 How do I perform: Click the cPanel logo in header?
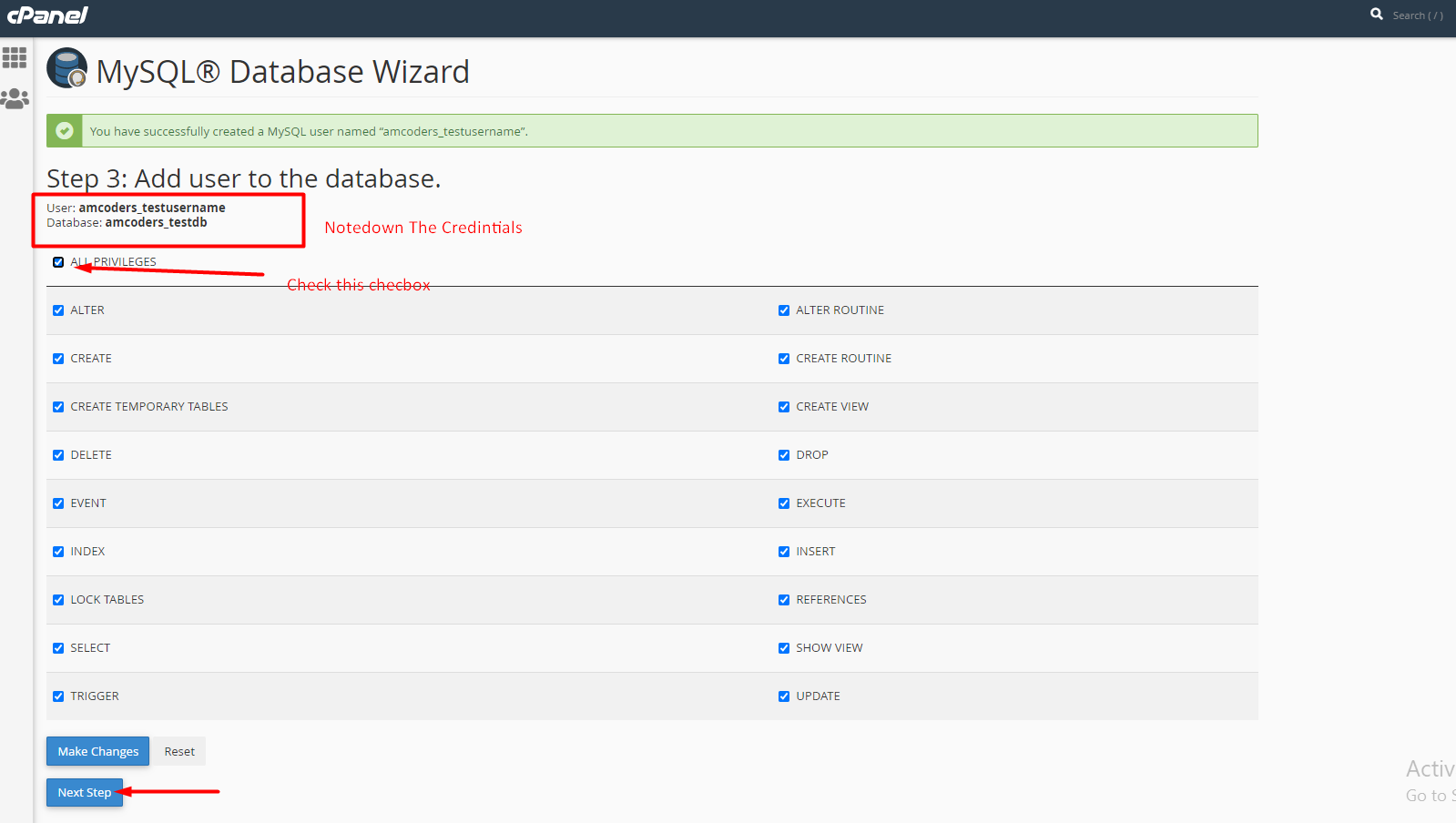click(47, 15)
